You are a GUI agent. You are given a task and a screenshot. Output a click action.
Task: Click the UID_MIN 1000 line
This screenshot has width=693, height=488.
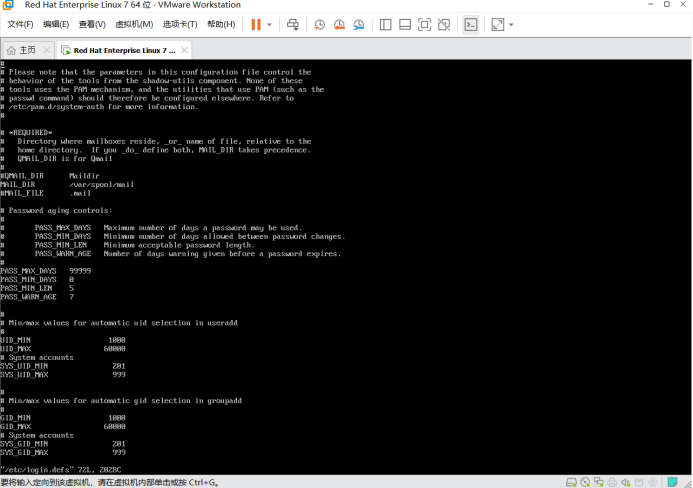tap(63, 340)
